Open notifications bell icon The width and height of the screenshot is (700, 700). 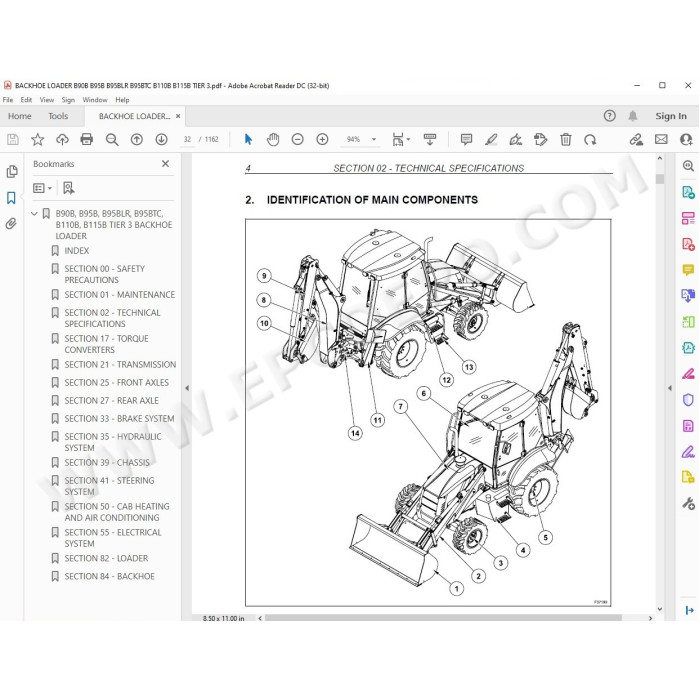click(x=633, y=116)
